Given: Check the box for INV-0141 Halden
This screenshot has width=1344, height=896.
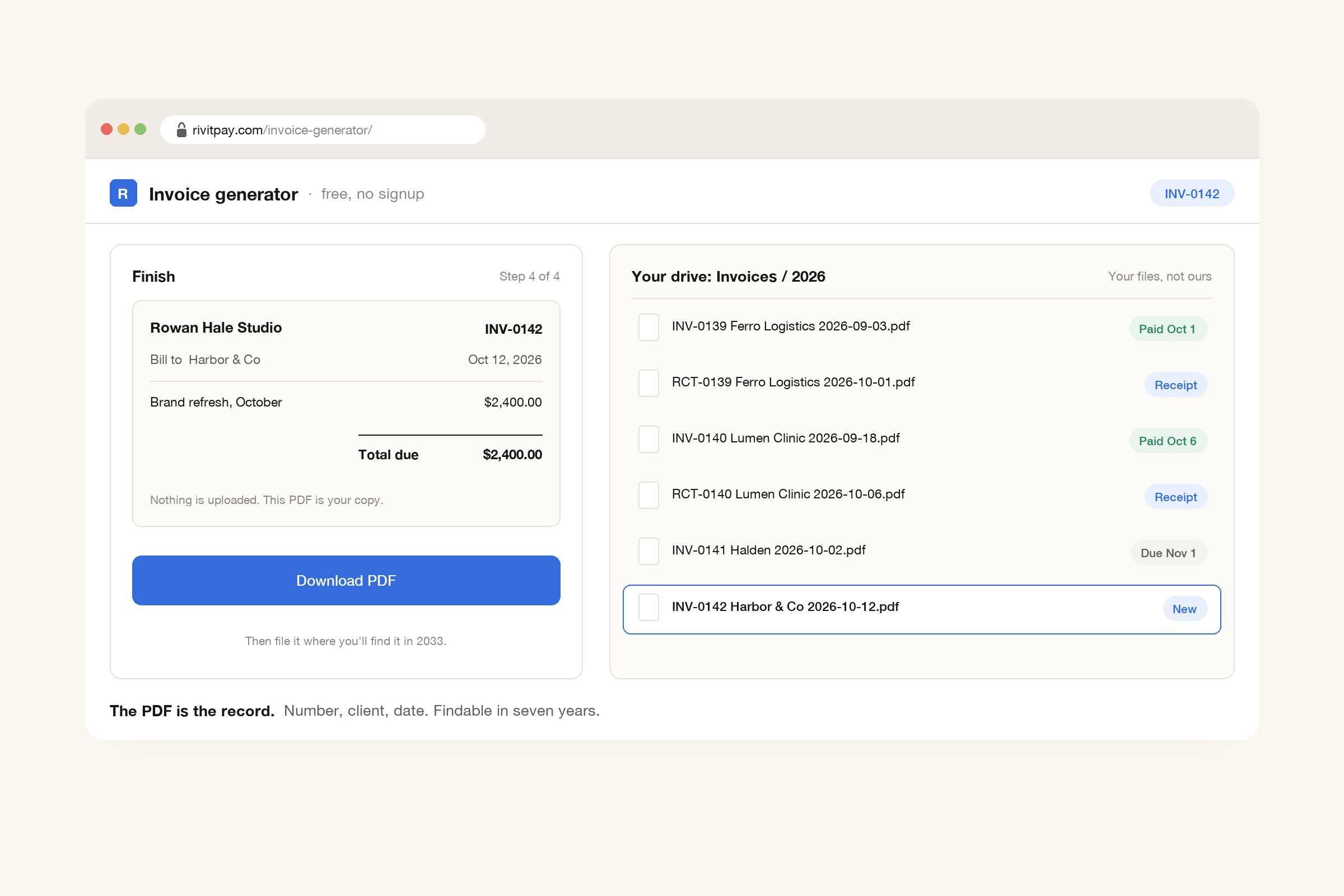Looking at the screenshot, I should (x=648, y=551).
